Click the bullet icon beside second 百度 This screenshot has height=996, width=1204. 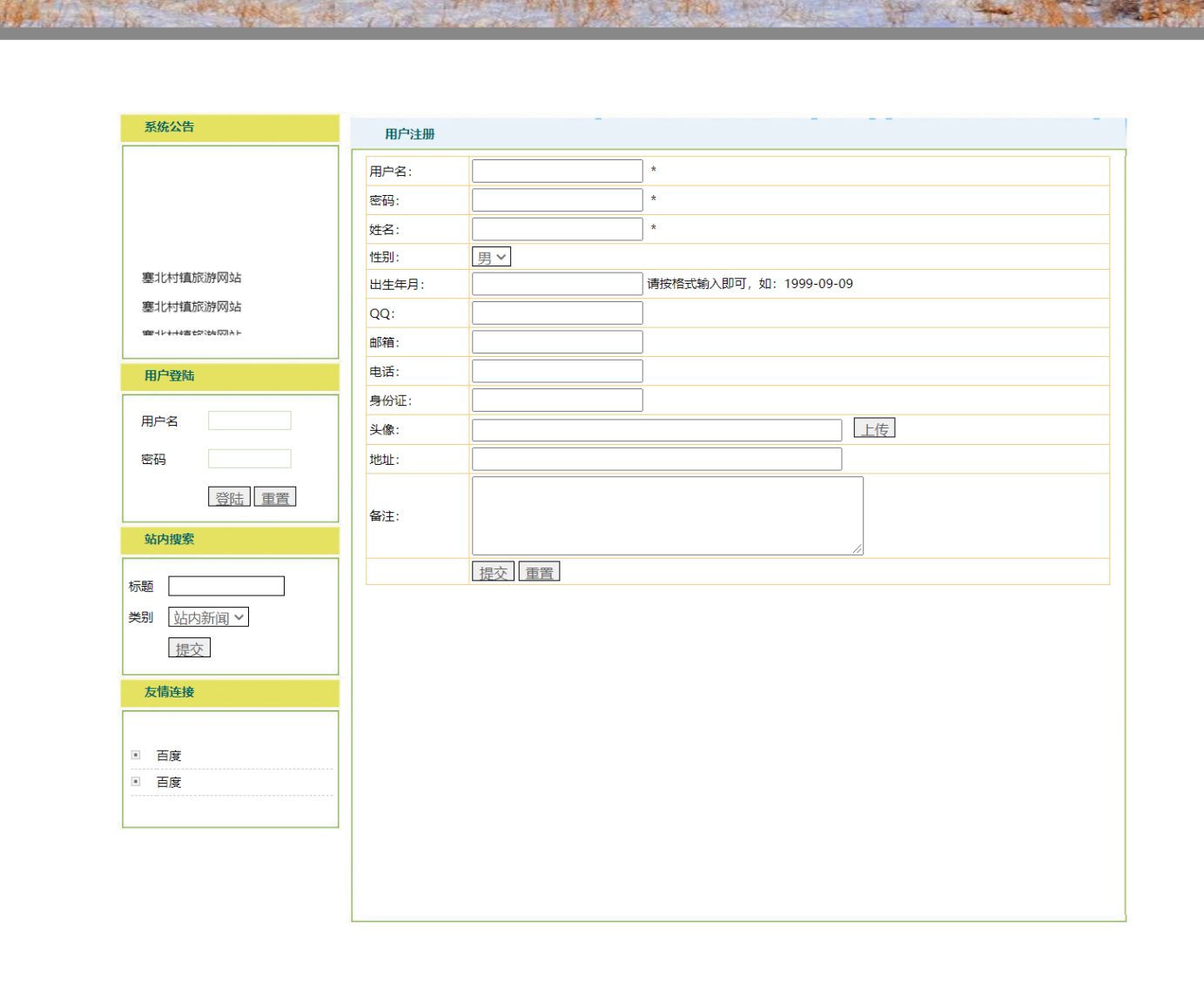(136, 781)
